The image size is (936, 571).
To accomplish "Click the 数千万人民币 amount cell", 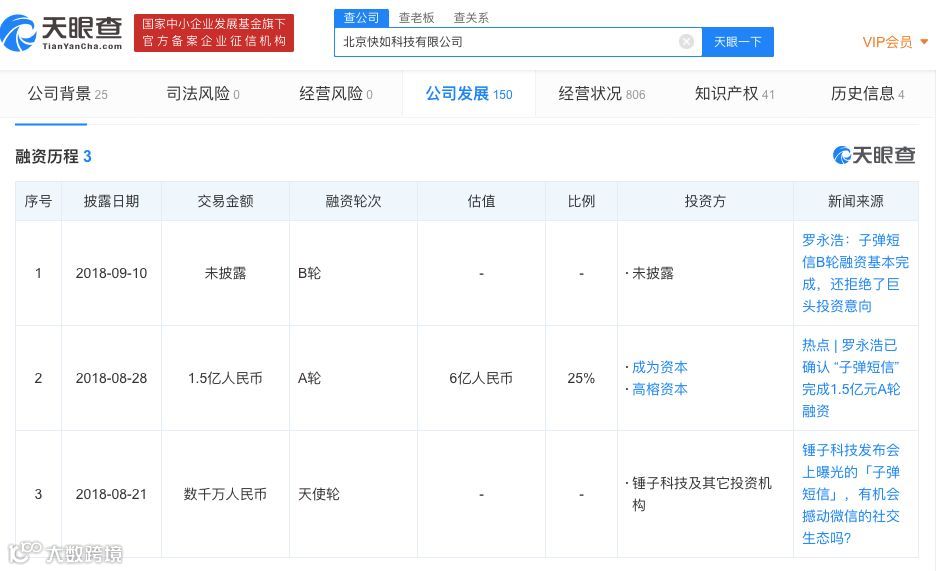I will tap(225, 494).
